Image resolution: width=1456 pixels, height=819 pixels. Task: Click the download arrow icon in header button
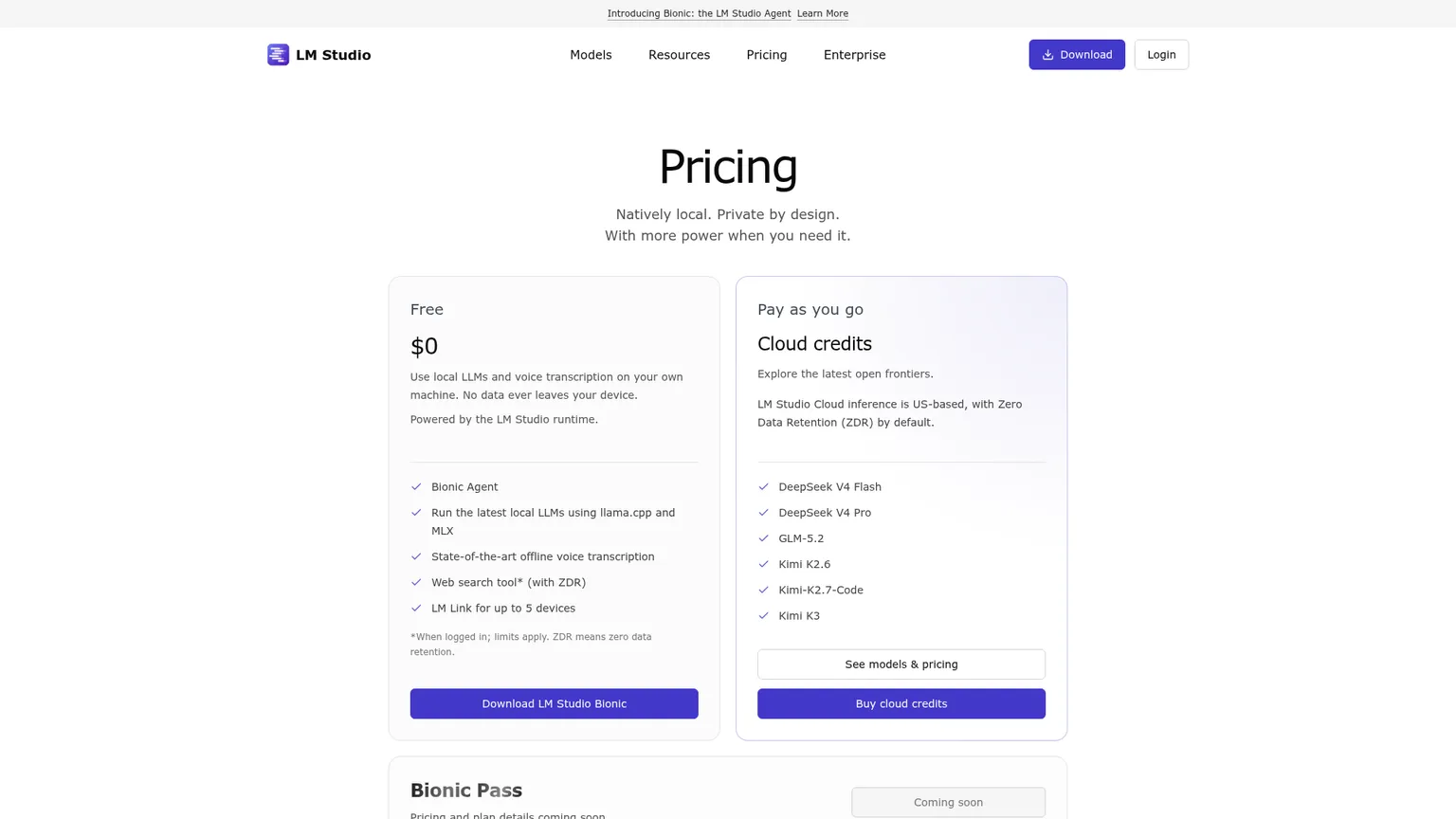point(1047,55)
